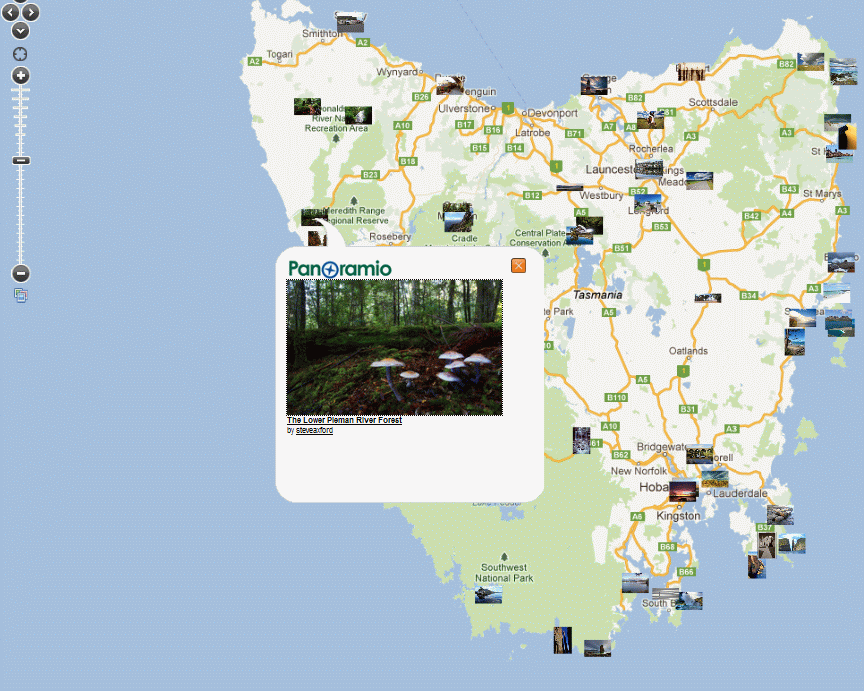Pan the map down with arrow button

tap(20, 31)
